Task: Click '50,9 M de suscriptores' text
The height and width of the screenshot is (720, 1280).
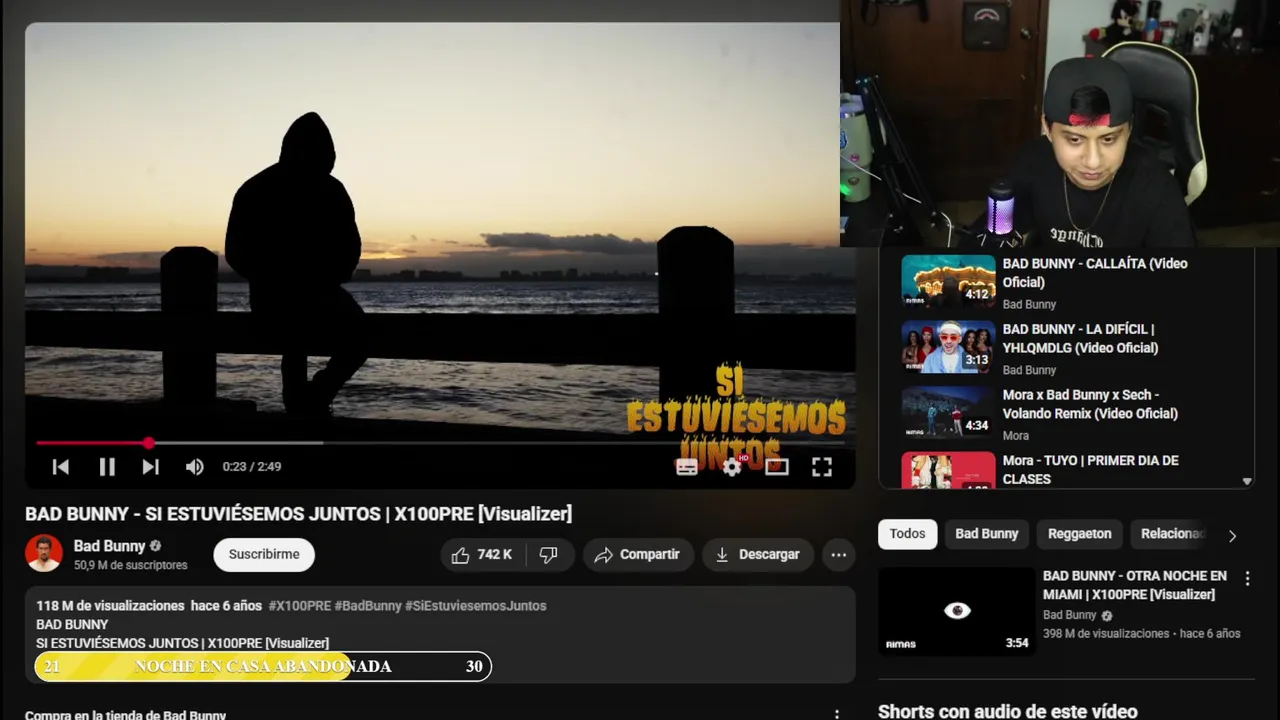Action: [x=130, y=565]
